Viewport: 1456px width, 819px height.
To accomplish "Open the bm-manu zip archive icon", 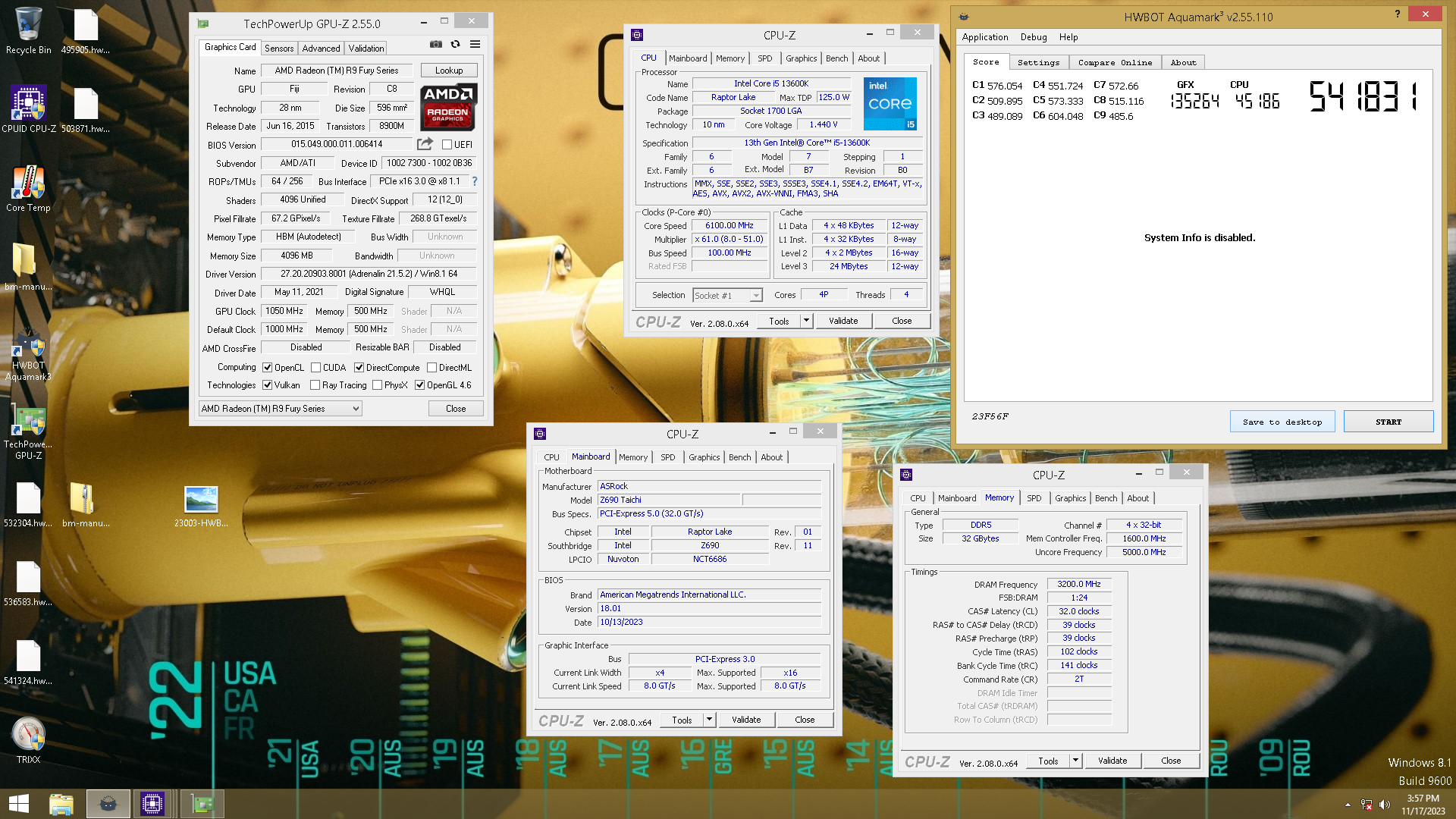I will [x=86, y=504].
